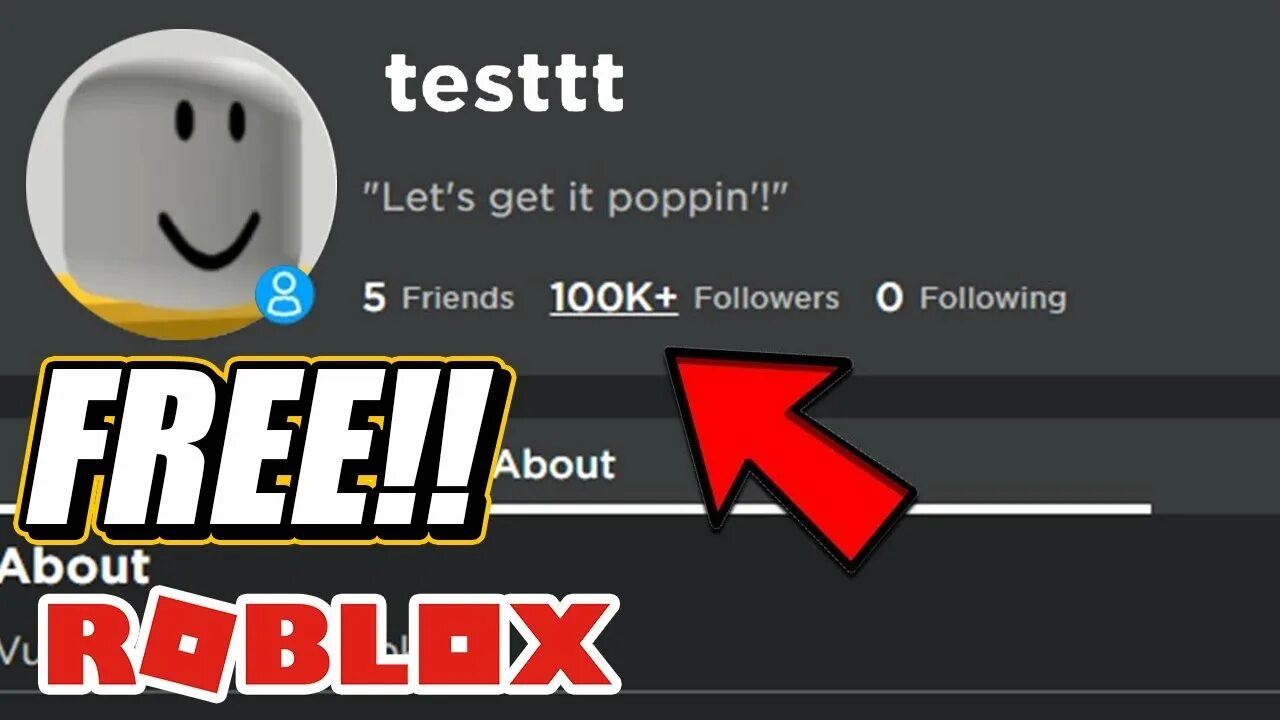Click the white underline beneath the About tab
This screenshot has height=720, width=1280.
pyautogui.click(x=818, y=509)
